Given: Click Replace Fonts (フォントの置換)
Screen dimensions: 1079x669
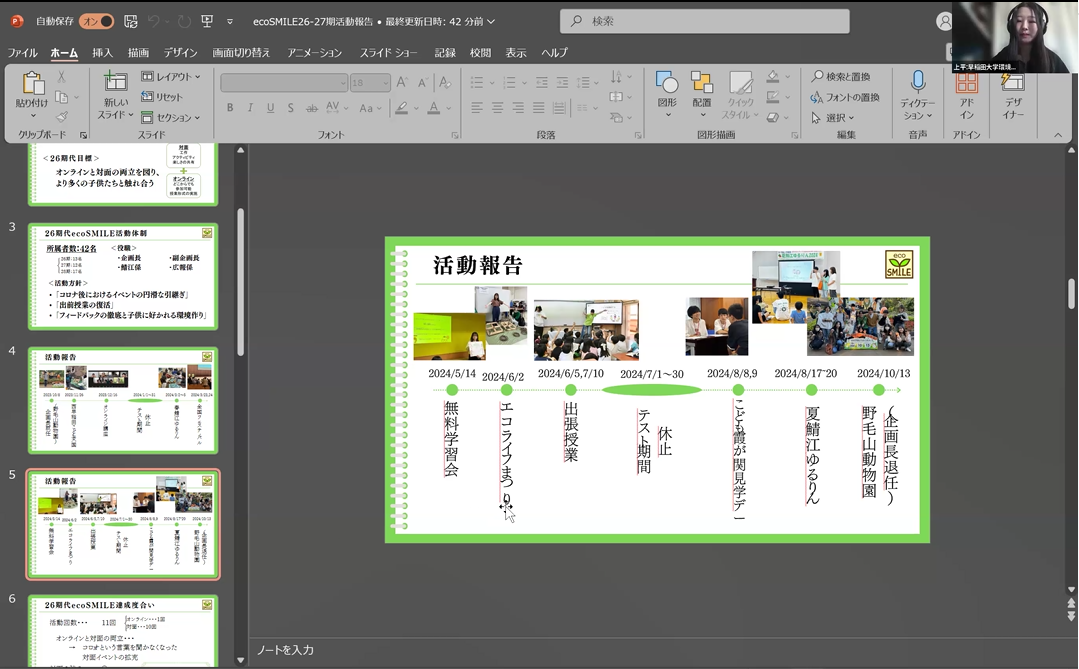Looking at the screenshot, I should [845, 97].
